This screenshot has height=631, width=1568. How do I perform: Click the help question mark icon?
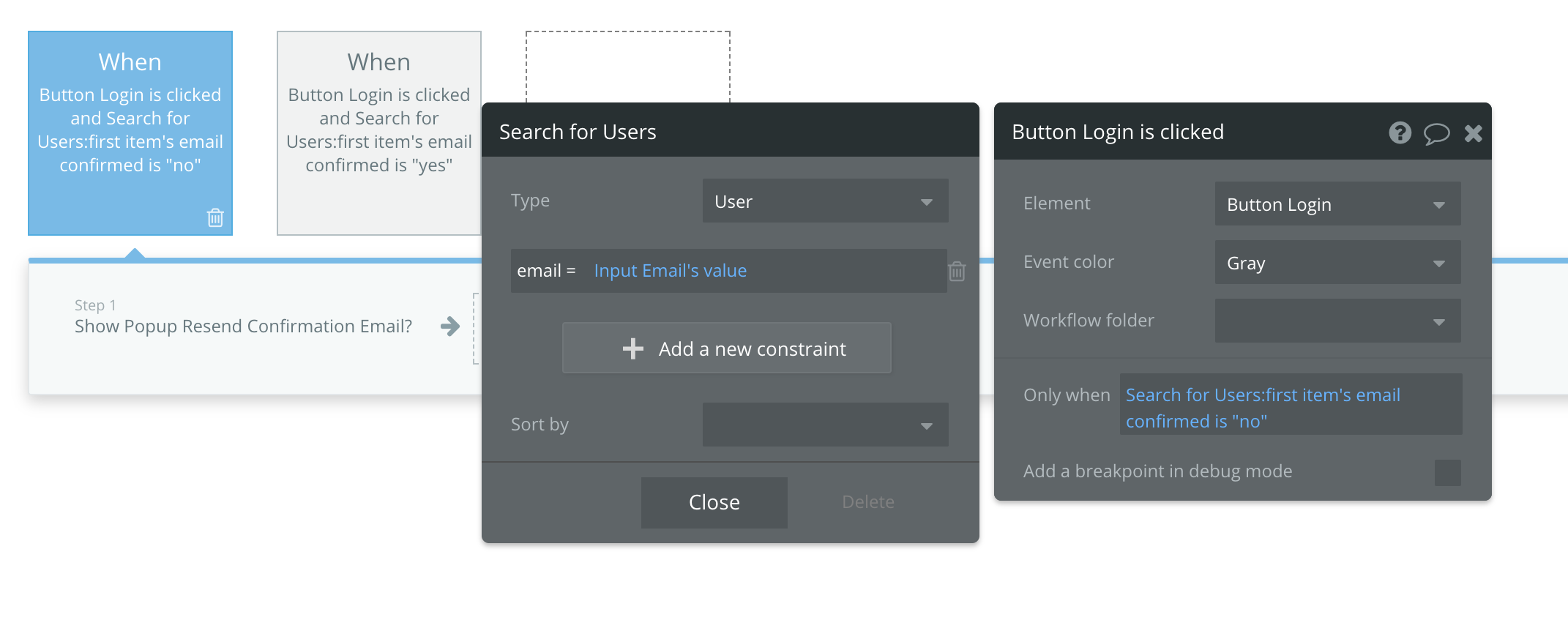1400,132
